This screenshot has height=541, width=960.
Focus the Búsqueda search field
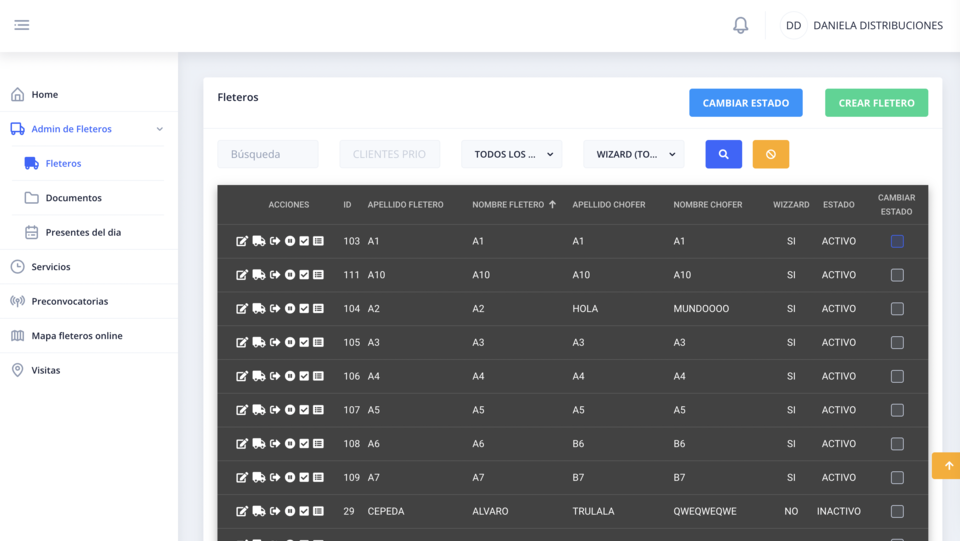[268, 154]
